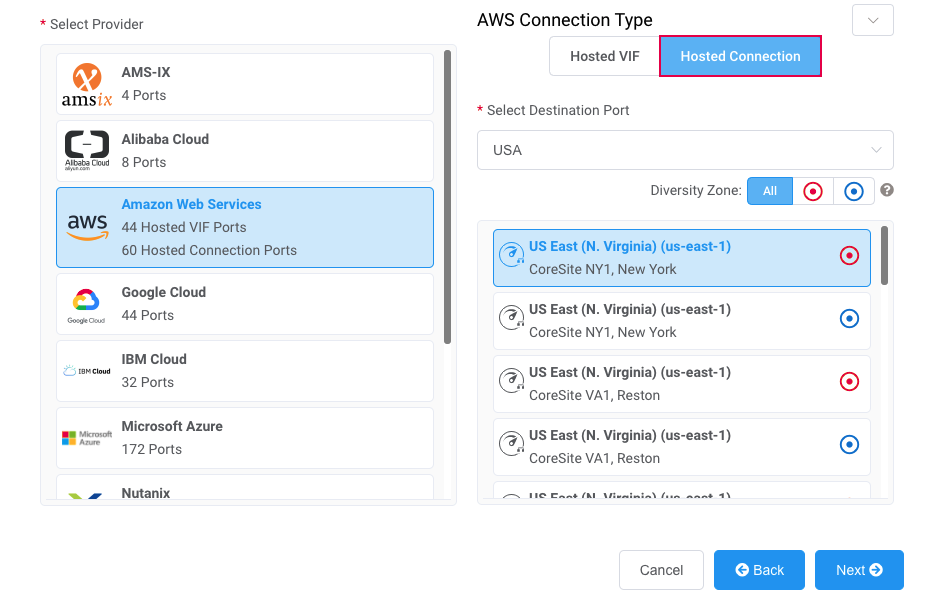This screenshot has height=600, width=925.
Task: Click blue zone marker on second VA1 port
Action: tap(849, 445)
